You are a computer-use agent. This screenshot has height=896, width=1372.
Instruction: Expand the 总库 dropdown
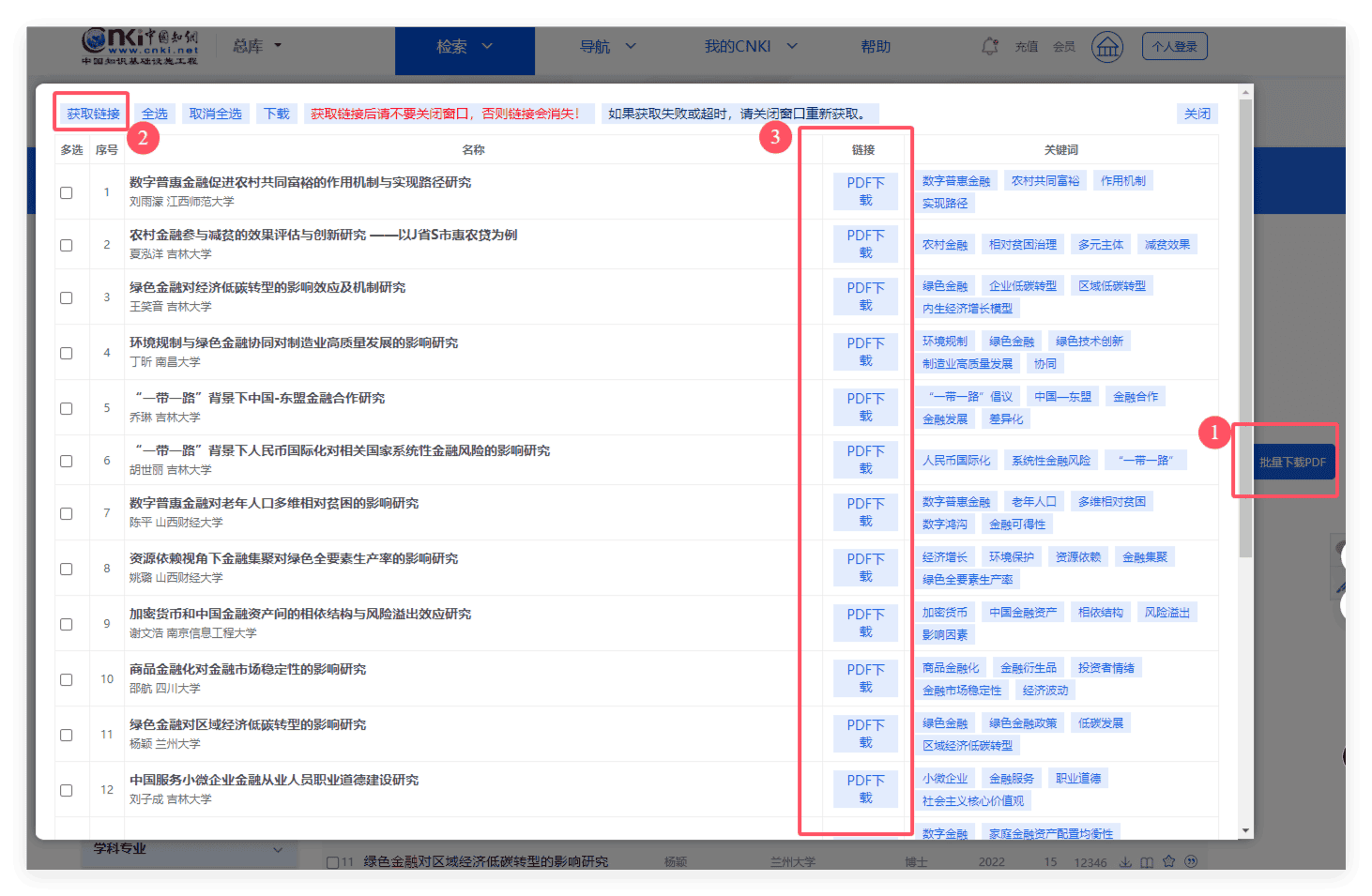click(x=256, y=46)
